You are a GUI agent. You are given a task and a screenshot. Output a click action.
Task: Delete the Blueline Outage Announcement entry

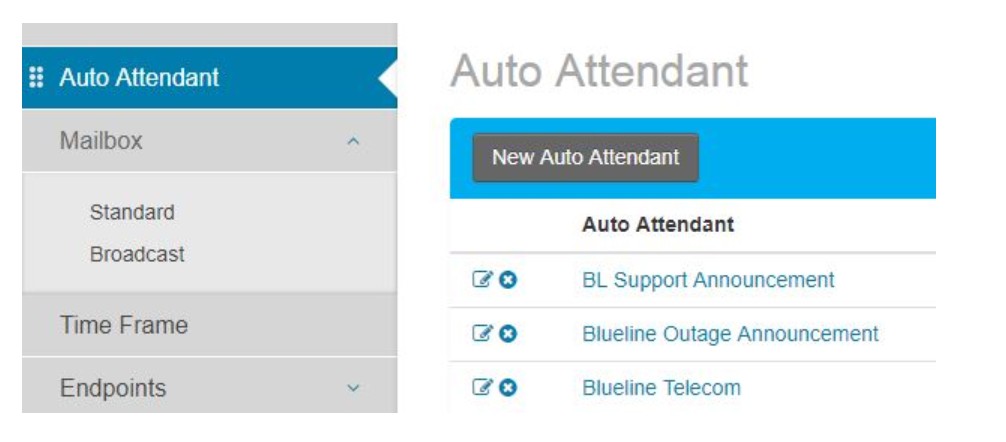[x=508, y=334]
